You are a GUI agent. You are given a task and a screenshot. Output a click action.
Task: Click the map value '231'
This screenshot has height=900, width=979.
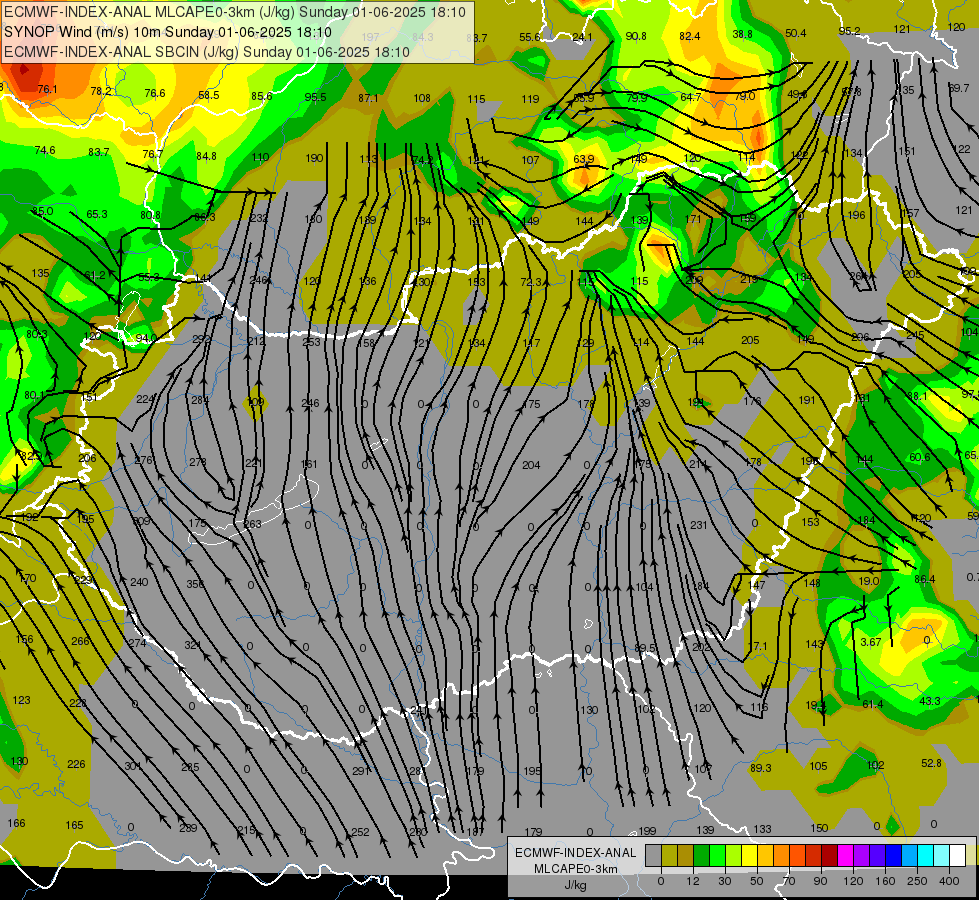699,525
